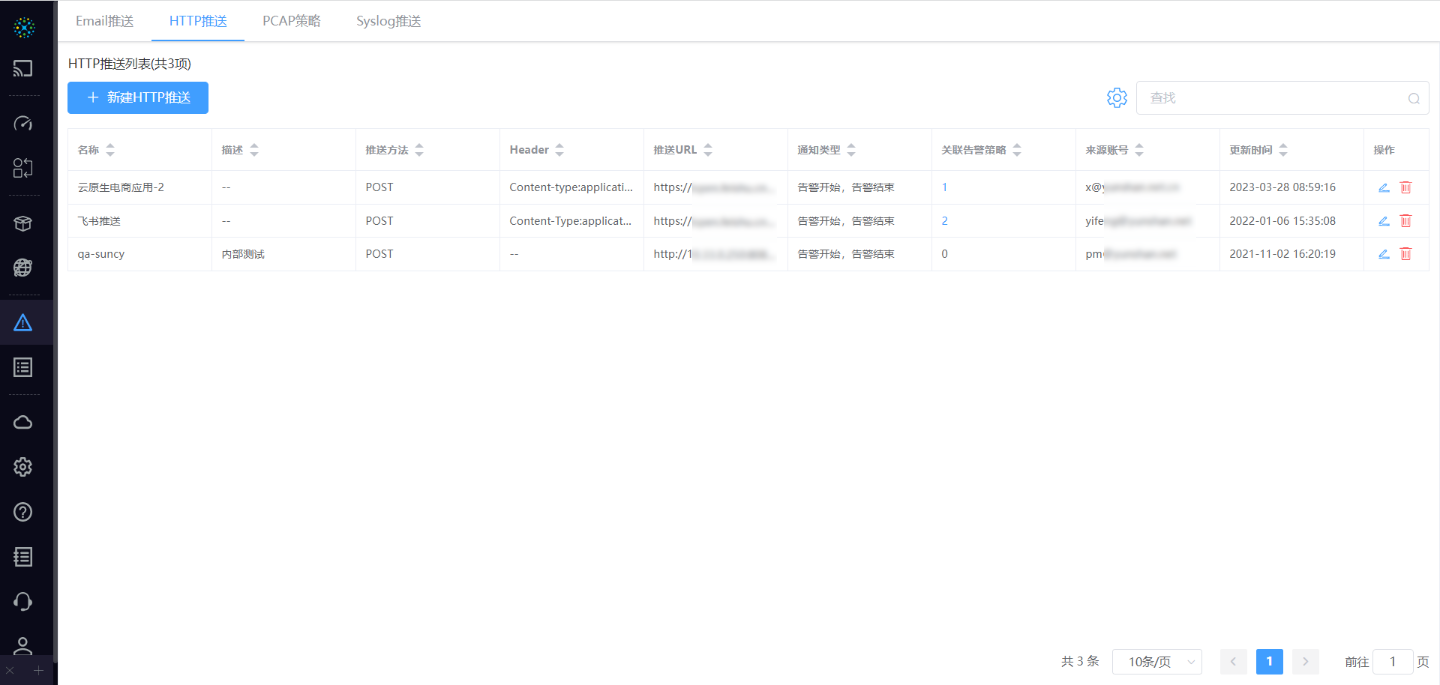1440x685 pixels.
Task: Sort by 推送方法 column arrows
Action: pos(419,150)
